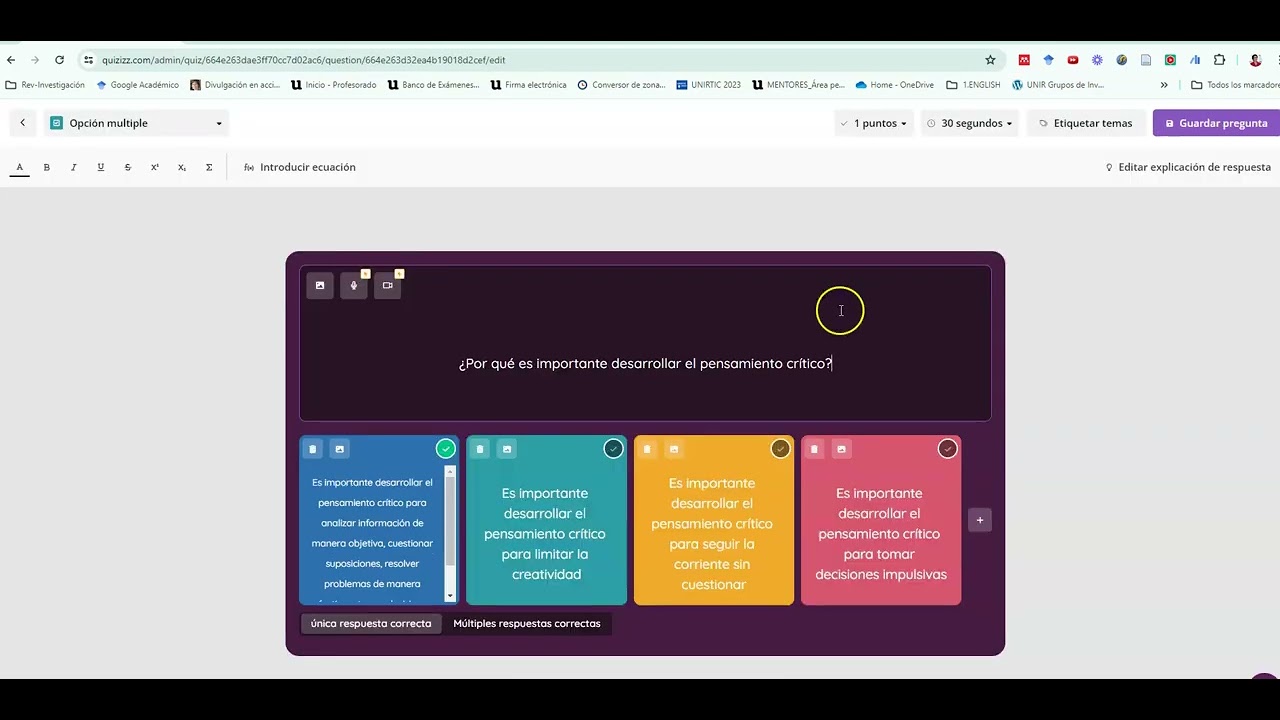This screenshot has height=720, width=1280.
Task: Open the '30 segundos' time dropdown
Action: (x=970, y=123)
